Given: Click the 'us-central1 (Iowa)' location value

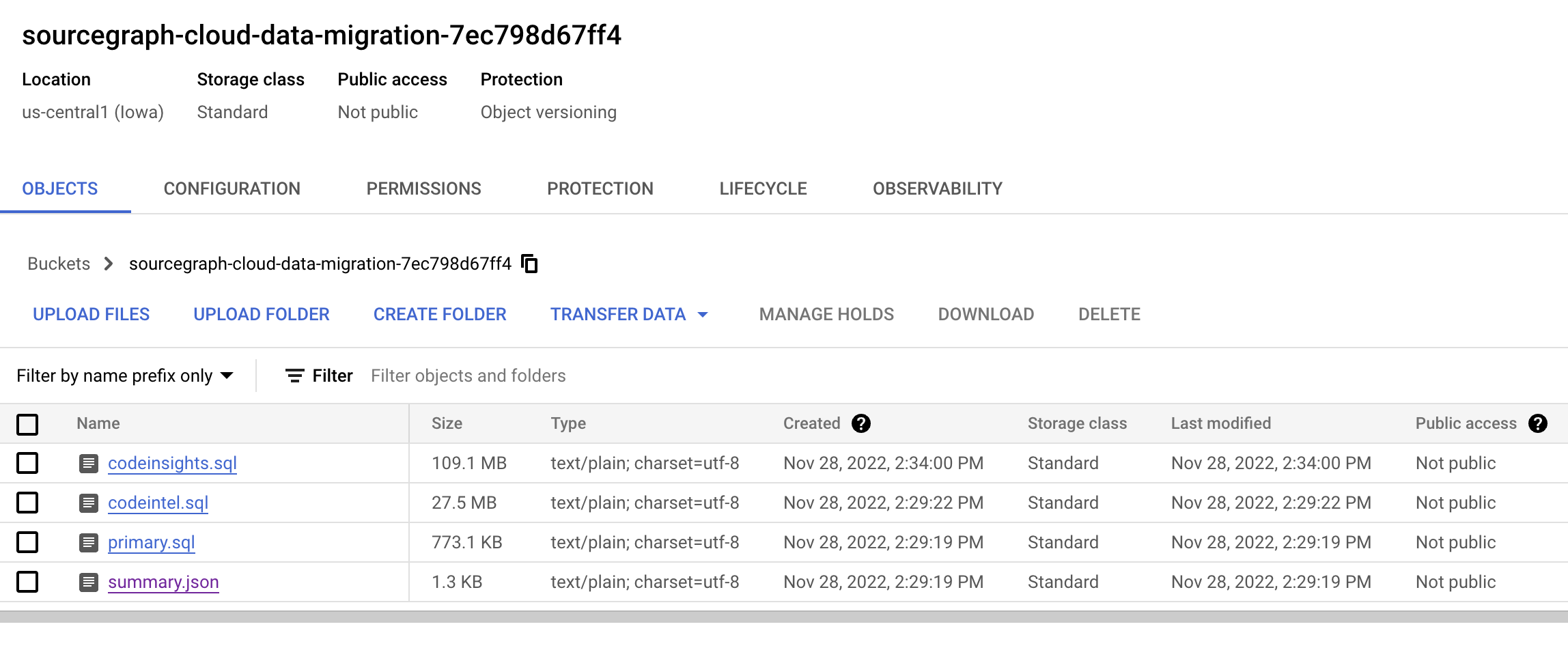Looking at the screenshot, I should click(x=93, y=112).
